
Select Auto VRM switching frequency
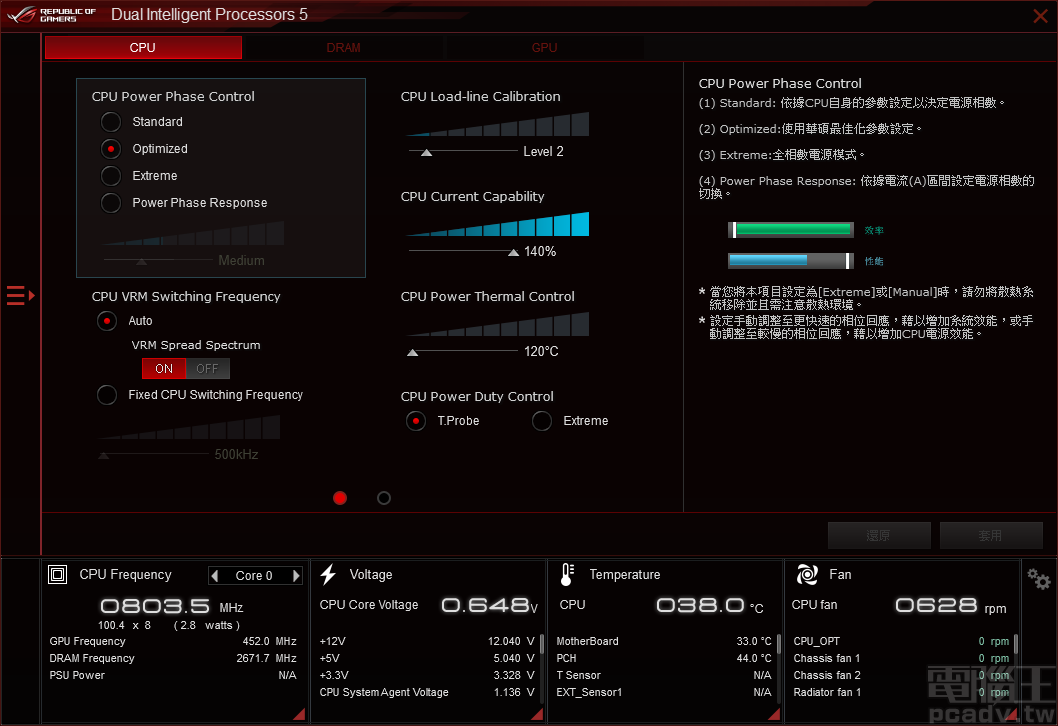click(107, 320)
